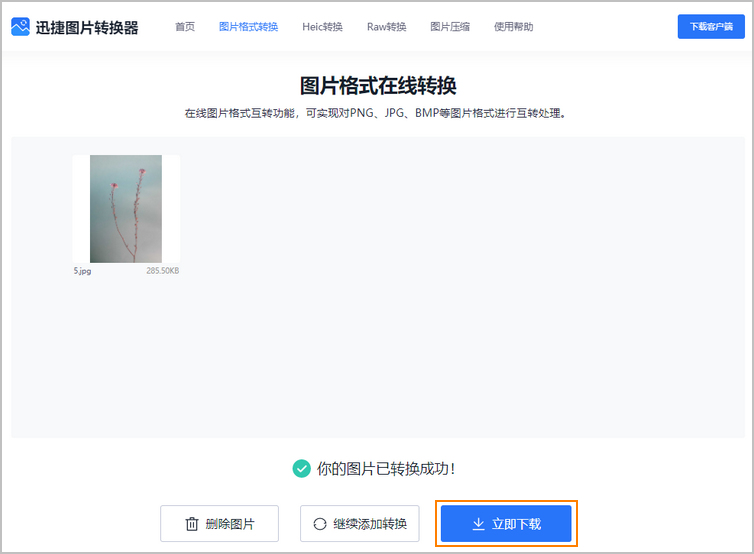
Task: Open the Raw转换 menu item
Action: point(386,27)
